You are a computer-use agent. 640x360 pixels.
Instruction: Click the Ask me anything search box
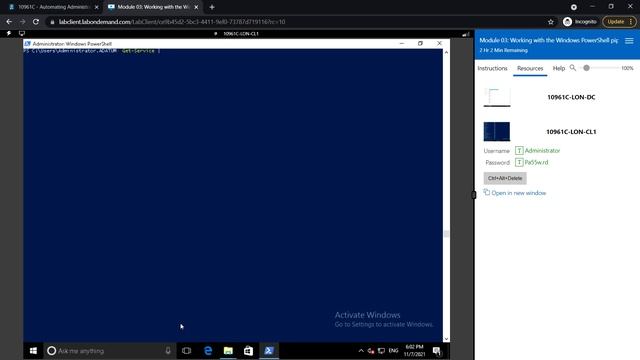[110, 351]
